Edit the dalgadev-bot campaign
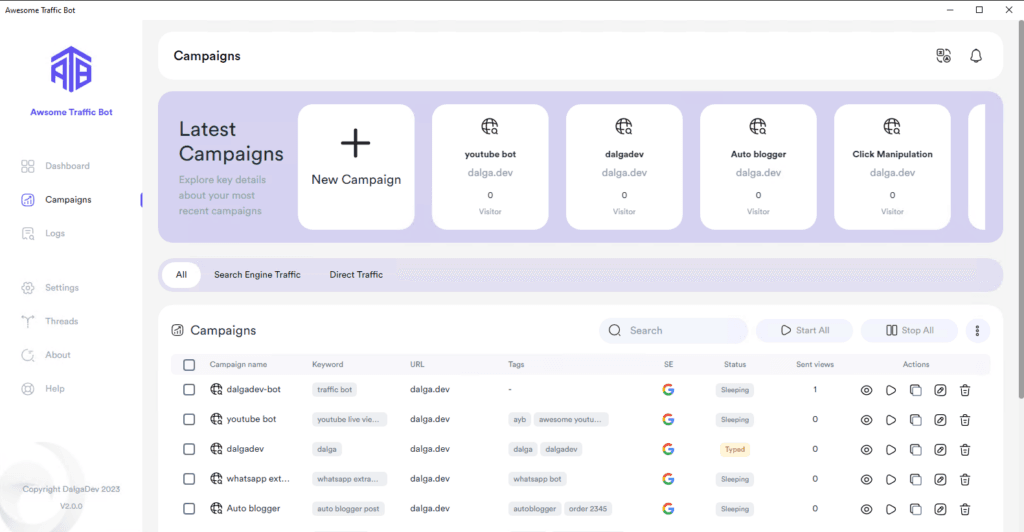The height and width of the screenshot is (532, 1024). coord(940,390)
